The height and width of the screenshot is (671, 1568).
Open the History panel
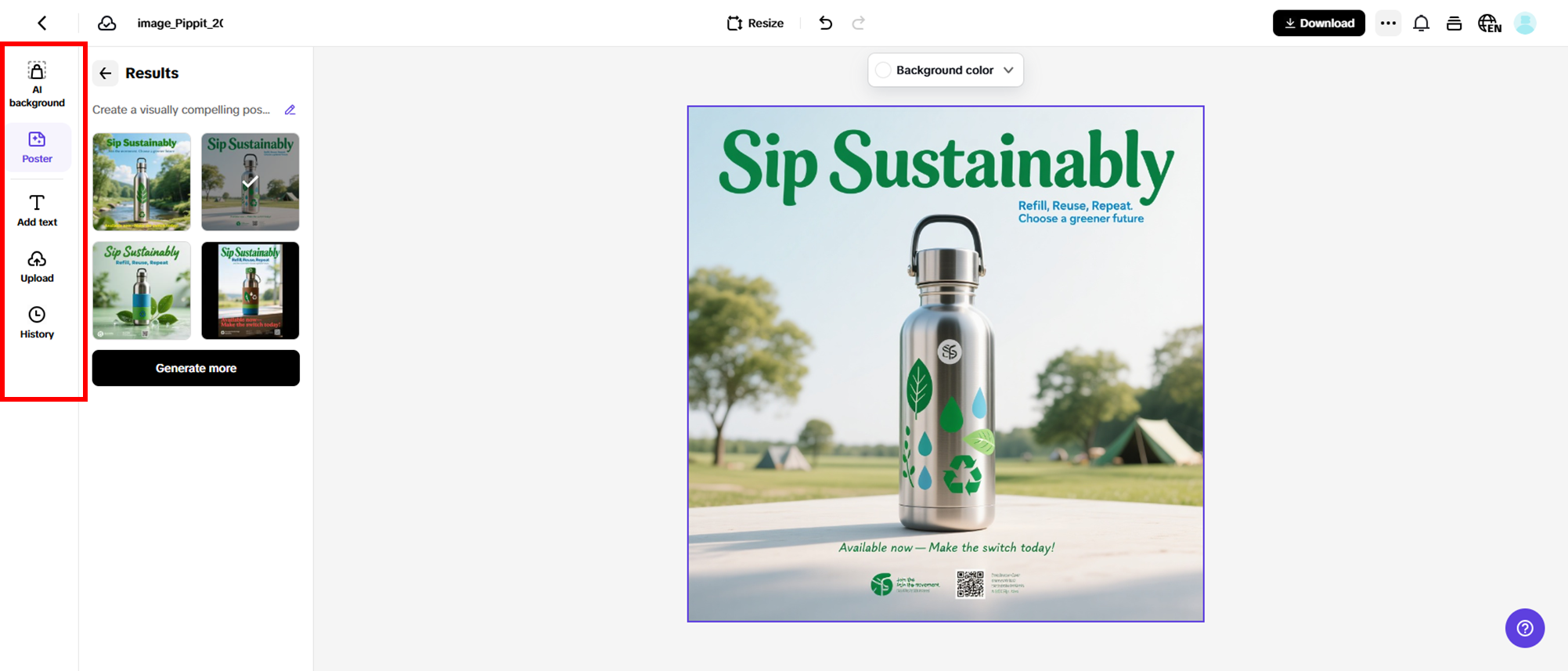37,323
